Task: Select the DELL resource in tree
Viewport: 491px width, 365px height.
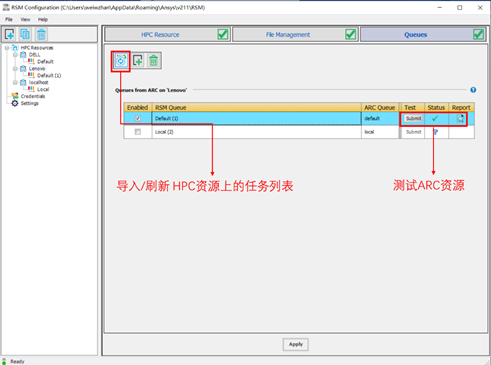Action: [34, 54]
